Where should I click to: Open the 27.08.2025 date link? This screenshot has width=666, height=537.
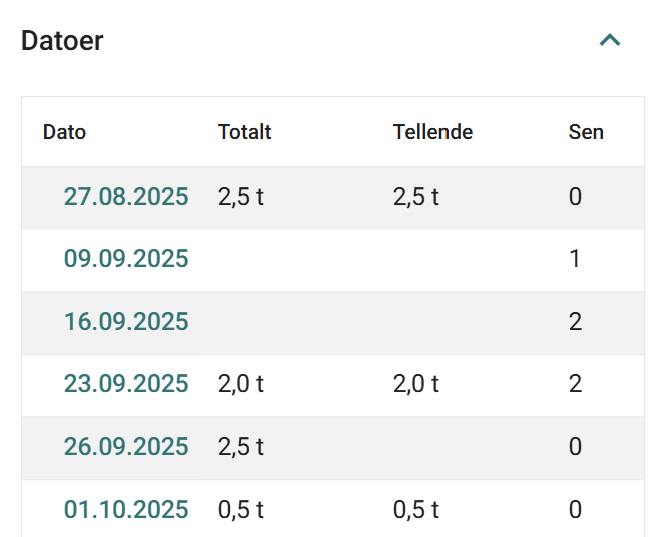tap(126, 197)
